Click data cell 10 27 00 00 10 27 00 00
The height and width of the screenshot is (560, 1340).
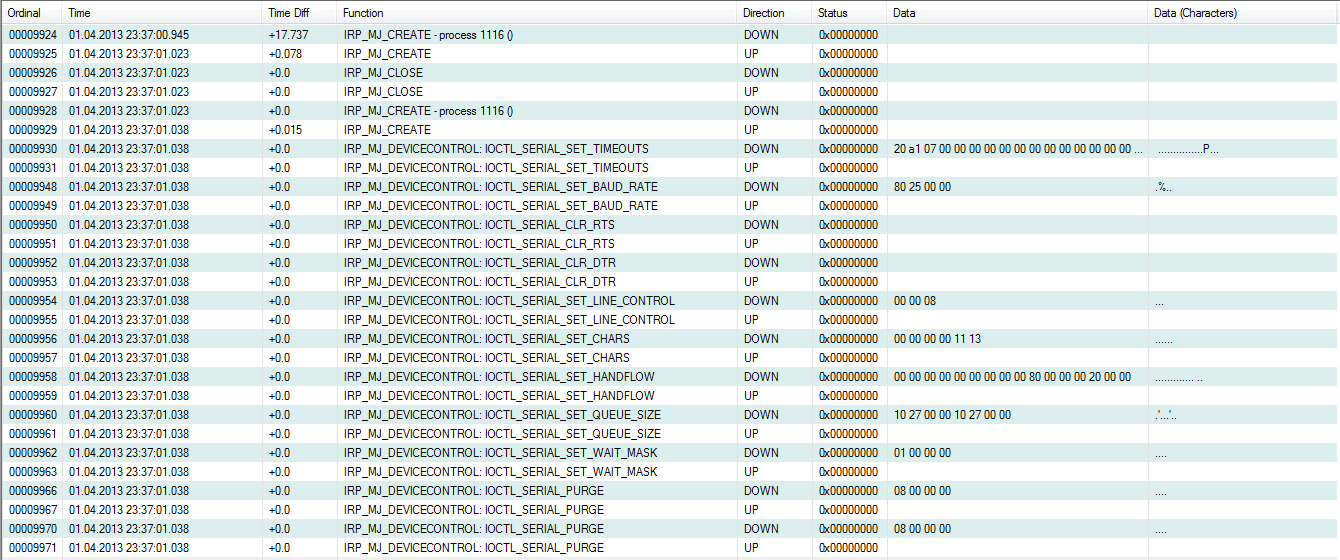(952, 415)
